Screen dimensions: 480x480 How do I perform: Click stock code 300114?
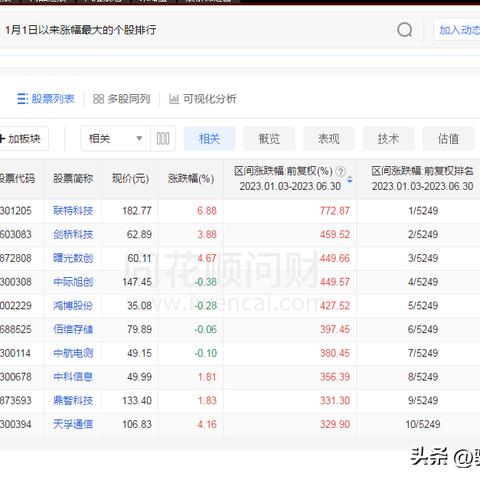pos(15,353)
